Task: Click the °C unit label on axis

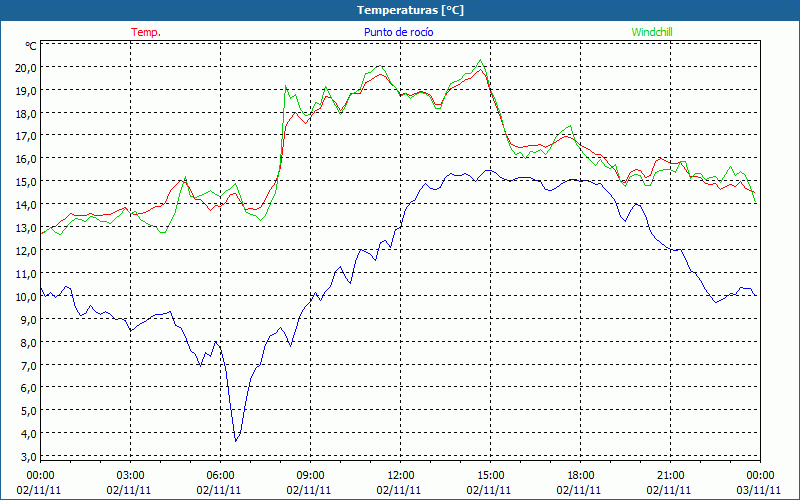Action: (31, 46)
